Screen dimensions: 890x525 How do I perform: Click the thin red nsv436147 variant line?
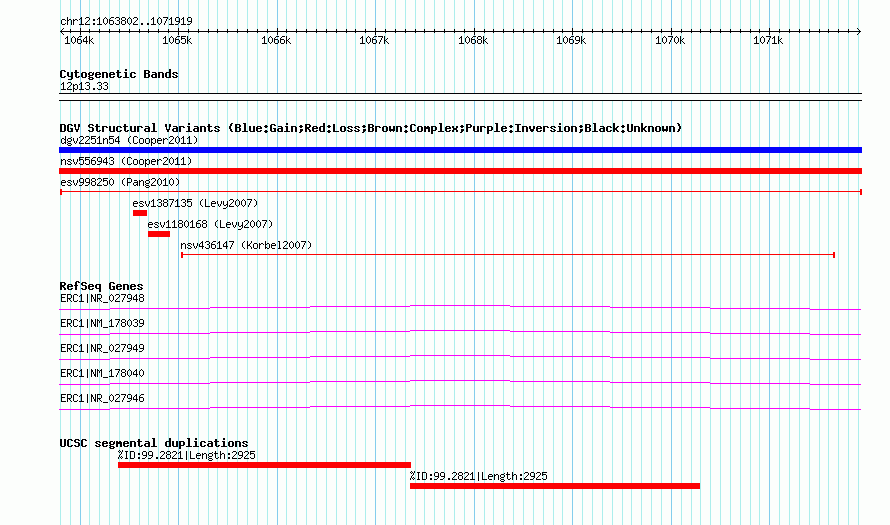point(508,255)
